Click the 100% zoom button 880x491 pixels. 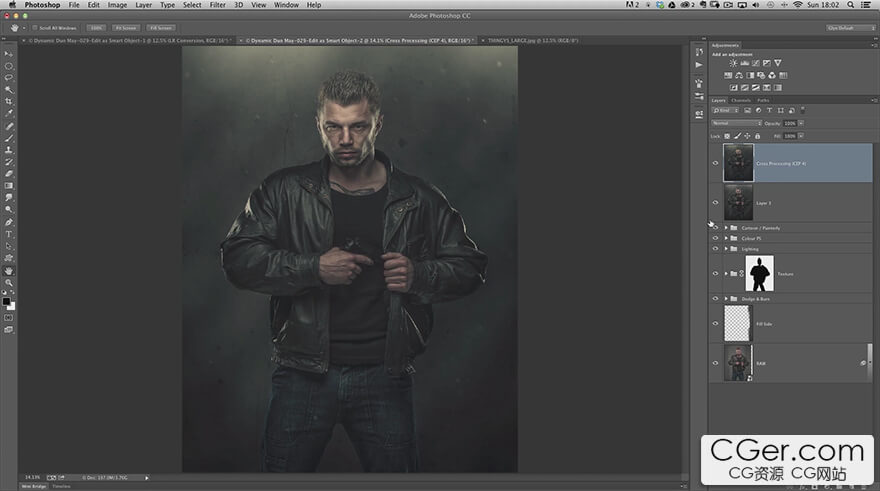tap(96, 27)
